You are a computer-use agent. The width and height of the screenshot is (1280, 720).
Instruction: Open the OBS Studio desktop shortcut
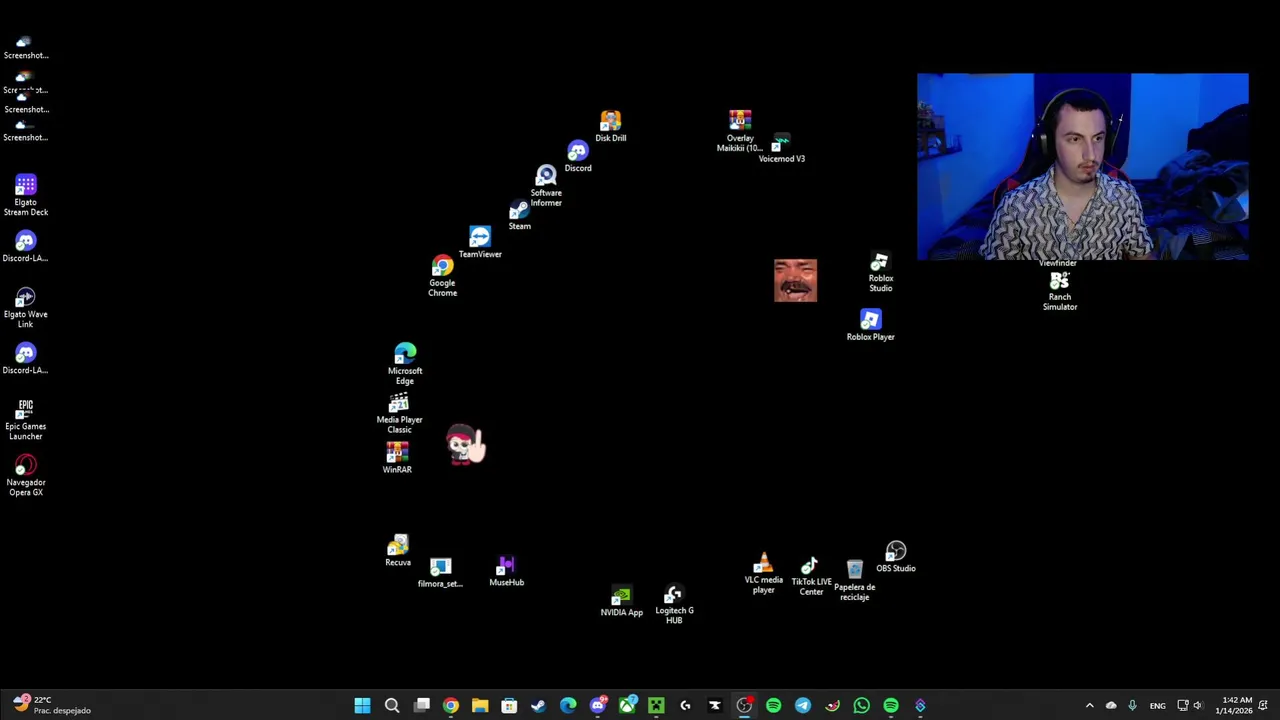pos(896,558)
